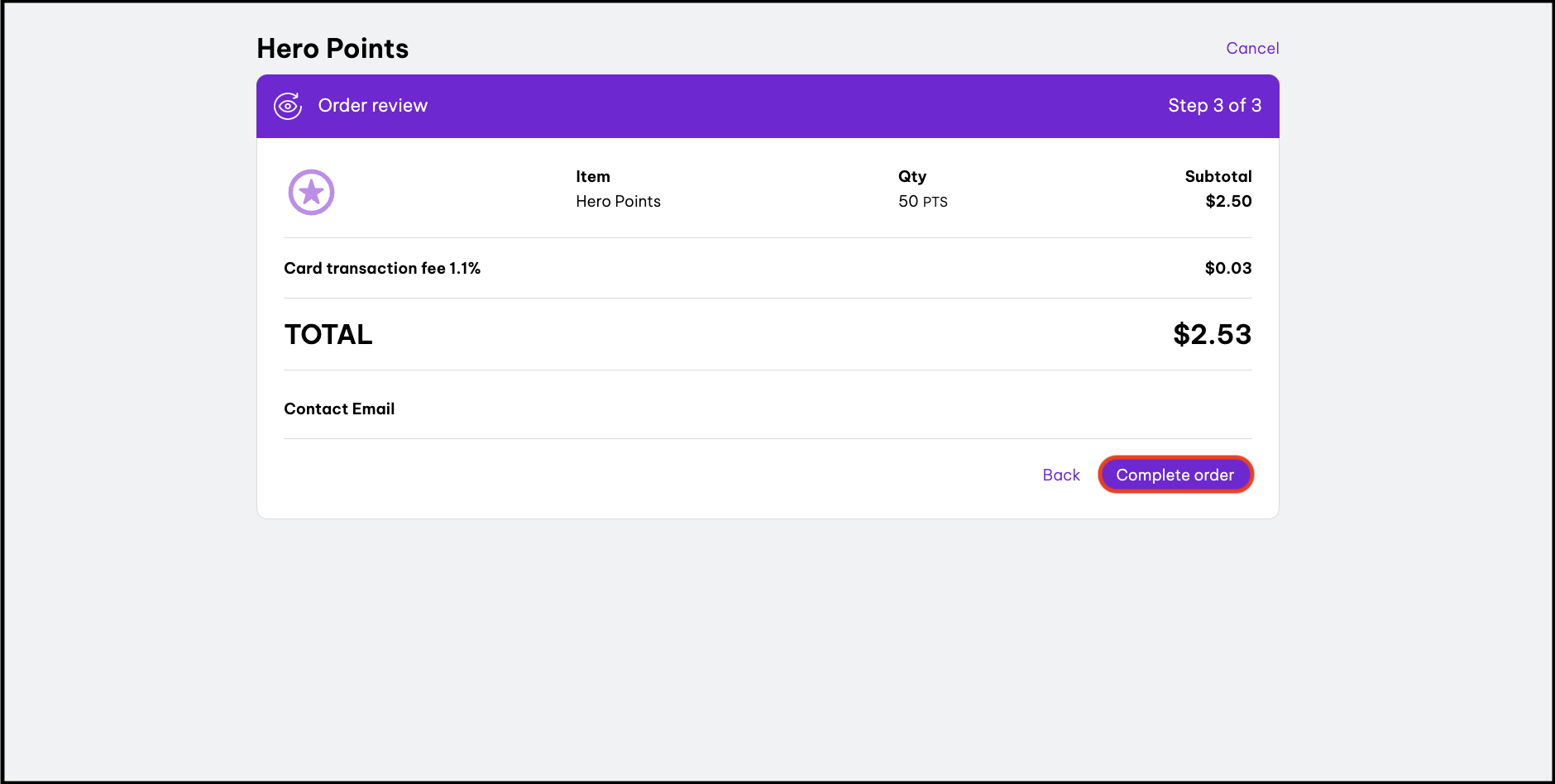
Task: Click the Hero Points page title
Action: [x=333, y=49]
